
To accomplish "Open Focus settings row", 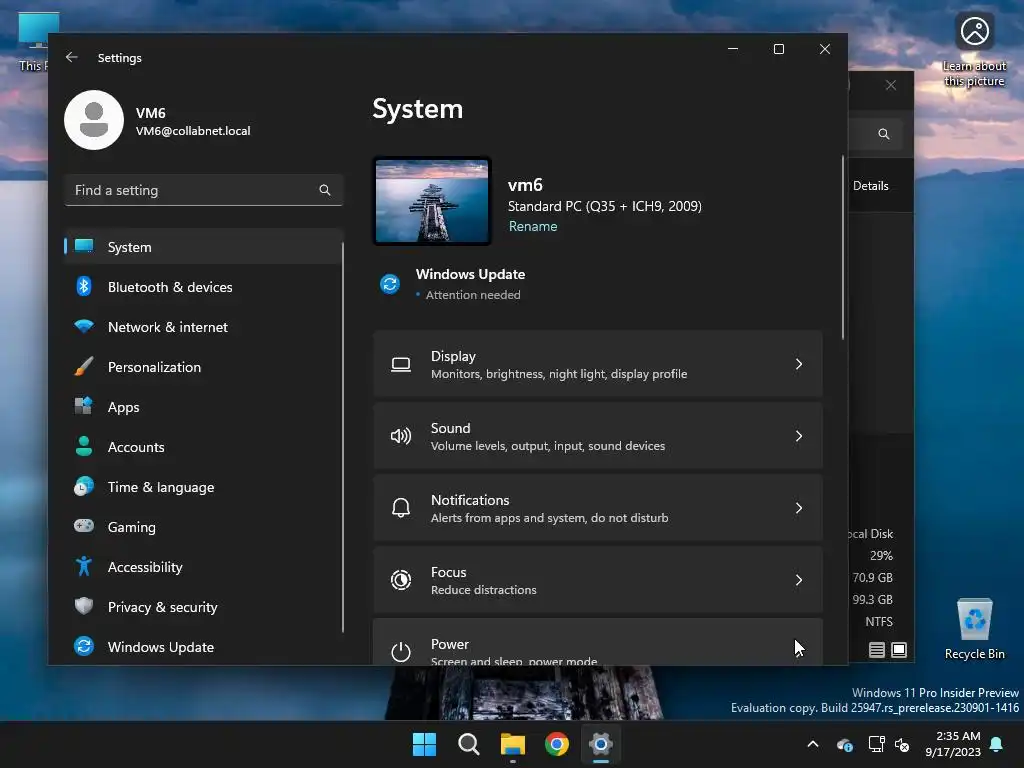I will (x=598, y=579).
